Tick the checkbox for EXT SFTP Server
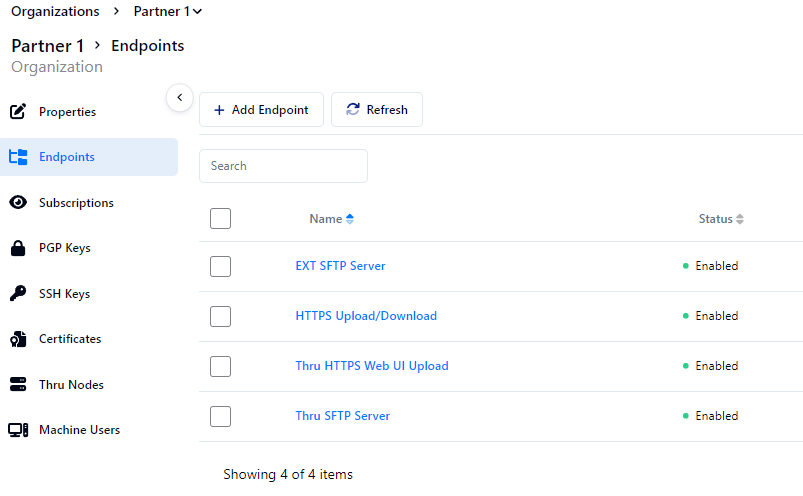The width and height of the screenshot is (803, 496). (221, 266)
